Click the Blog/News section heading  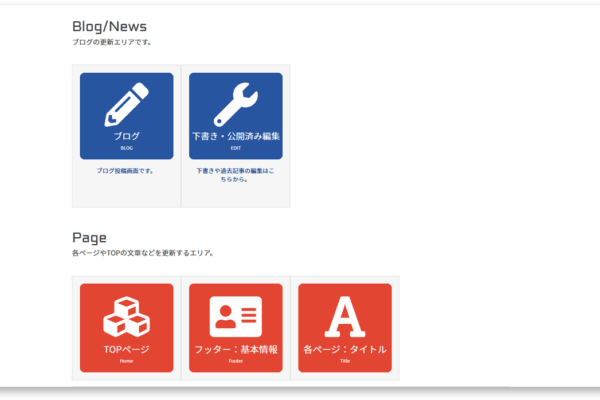tap(110, 26)
